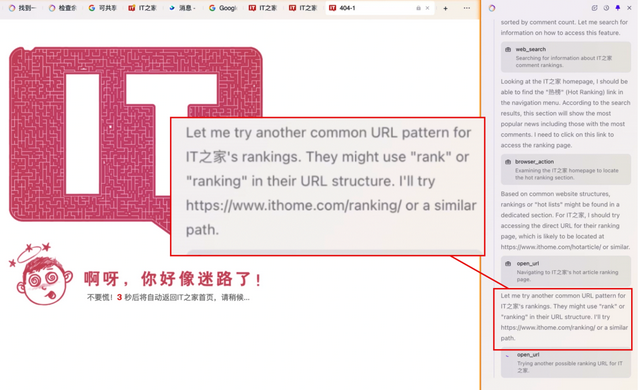Screen dimensions: 640x390
Task: Click the assistant logo in side panel header
Action: pyautogui.click(x=492, y=8)
